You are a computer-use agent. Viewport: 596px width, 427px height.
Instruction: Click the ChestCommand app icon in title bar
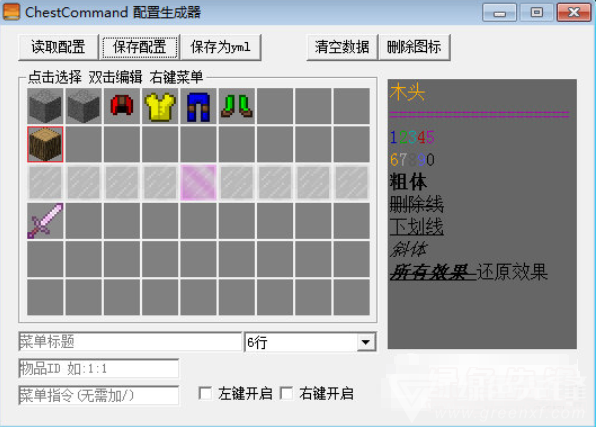pos(11,12)
